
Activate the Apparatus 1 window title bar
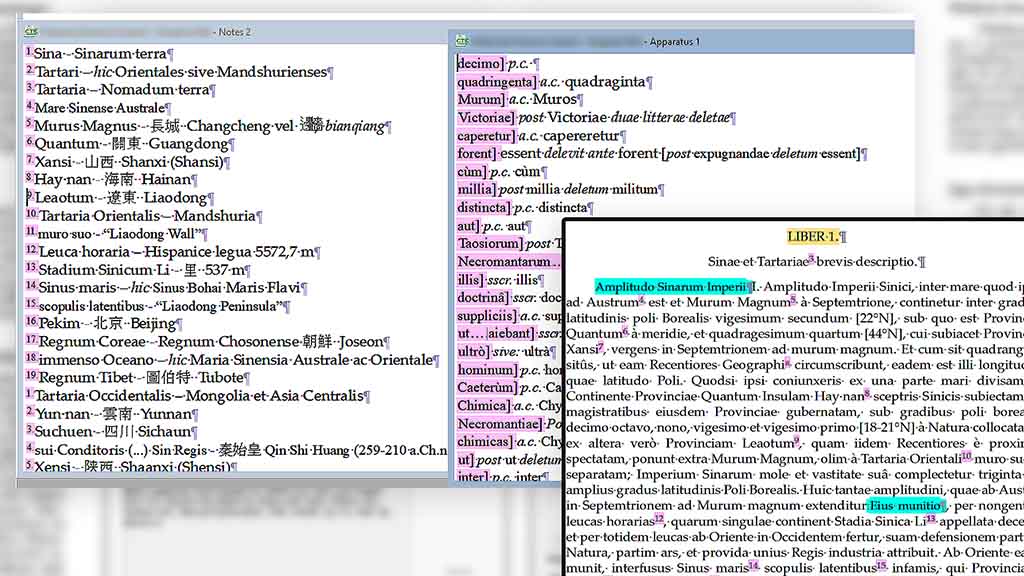[681, 41]
